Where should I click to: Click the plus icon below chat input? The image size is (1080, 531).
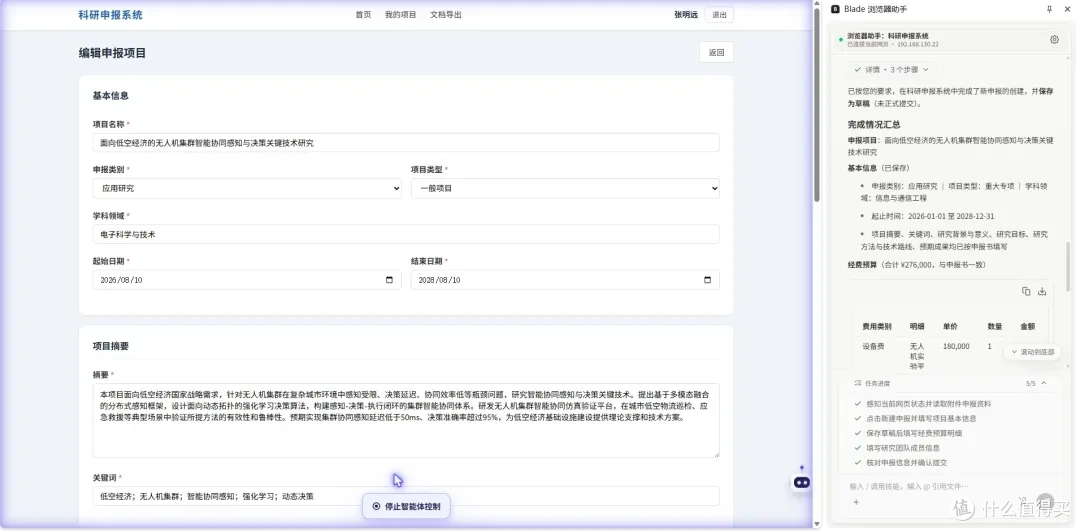(856, 502)
